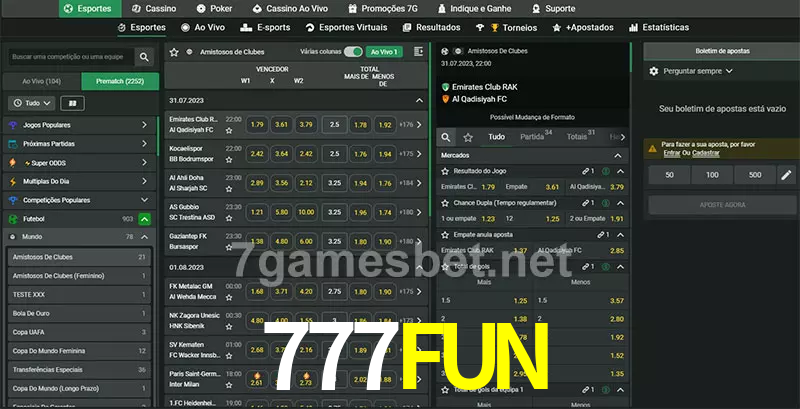The width and height of the screenshot is (800, 409).
Task: Expand Próximas Partidas section
Action: [x=144, y=144]
